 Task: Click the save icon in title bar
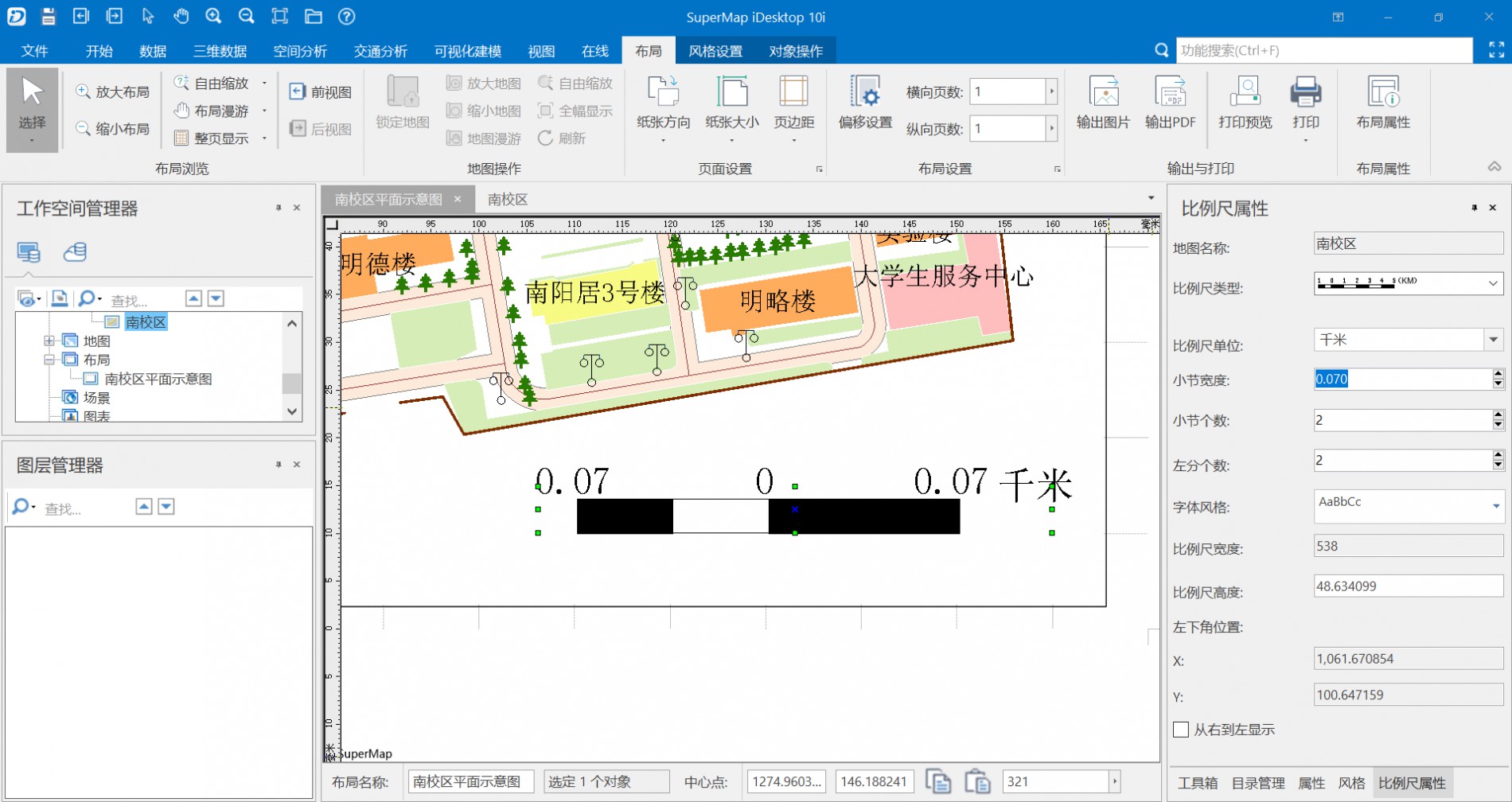point(49,16)
